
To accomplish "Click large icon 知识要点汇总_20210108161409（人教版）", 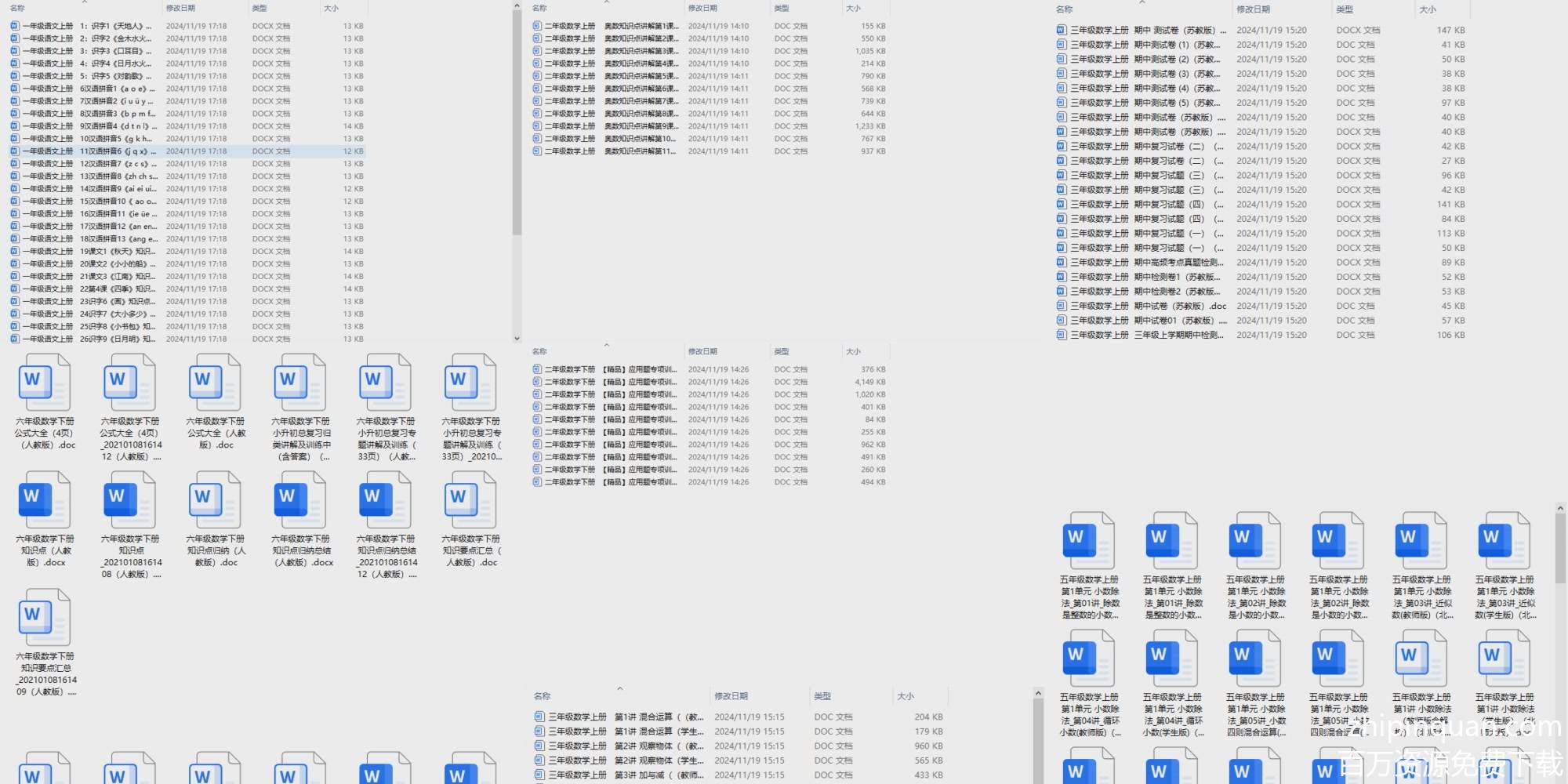I will pos(45,617).
